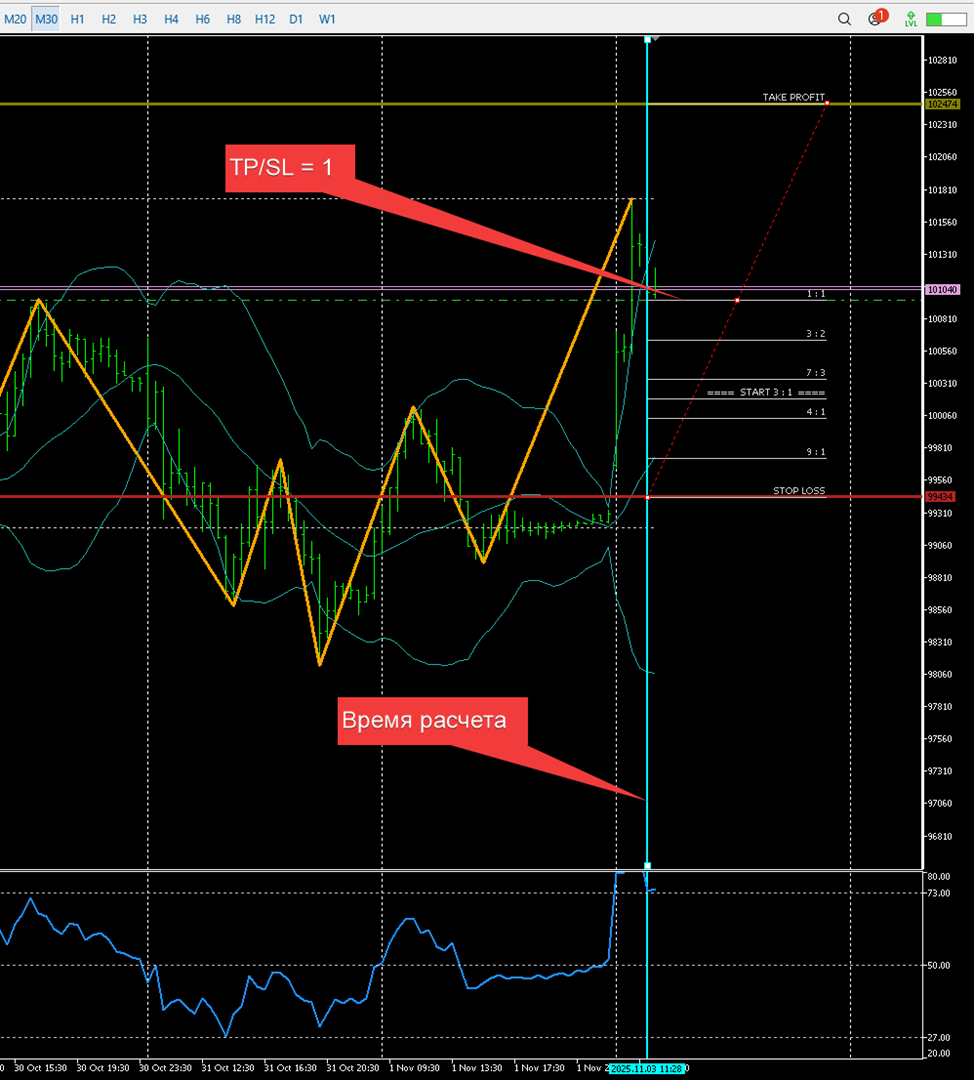Viewport: 974px width, 1080px height.
Task: Switch chart to M20 timeframe
Action: pos(15,19)
